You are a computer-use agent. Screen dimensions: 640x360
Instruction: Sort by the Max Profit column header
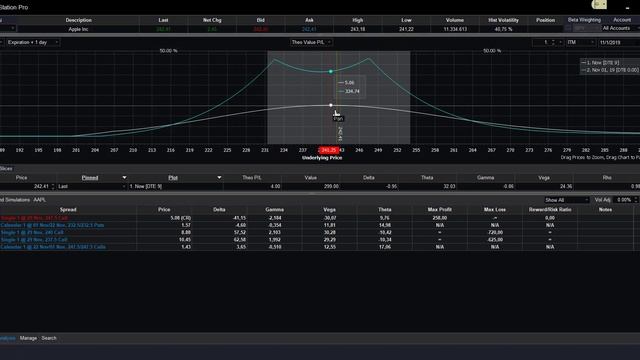click(x=440, y=210)
